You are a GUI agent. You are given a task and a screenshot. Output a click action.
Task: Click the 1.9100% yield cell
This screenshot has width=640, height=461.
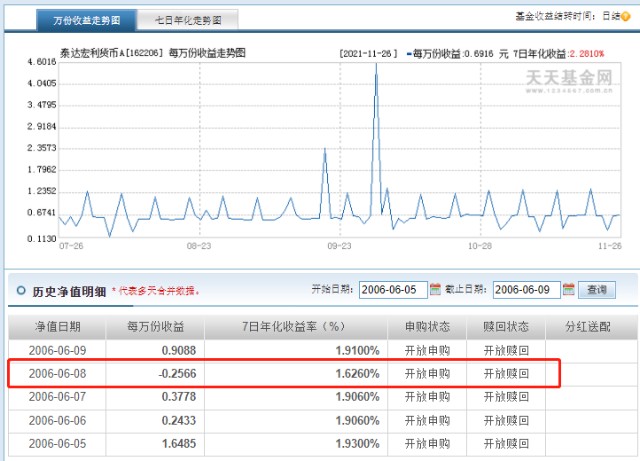[358, 350]
